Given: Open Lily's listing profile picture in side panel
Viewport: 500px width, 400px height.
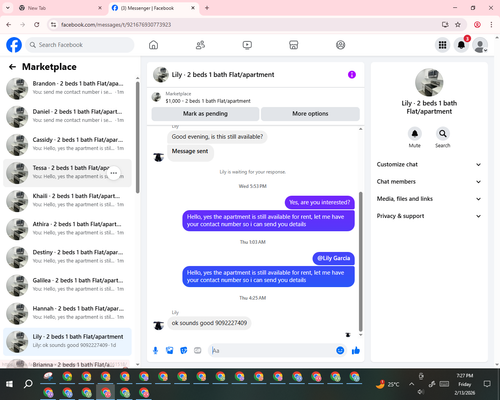Looking at the screenshot, I should point(429,82).
